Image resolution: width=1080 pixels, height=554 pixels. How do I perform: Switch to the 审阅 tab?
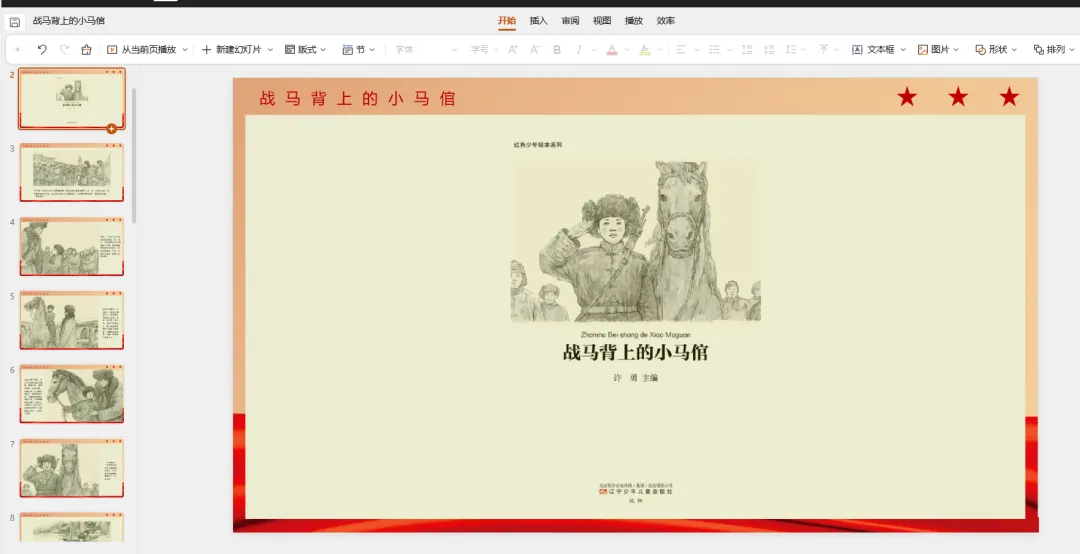(570, 21)
